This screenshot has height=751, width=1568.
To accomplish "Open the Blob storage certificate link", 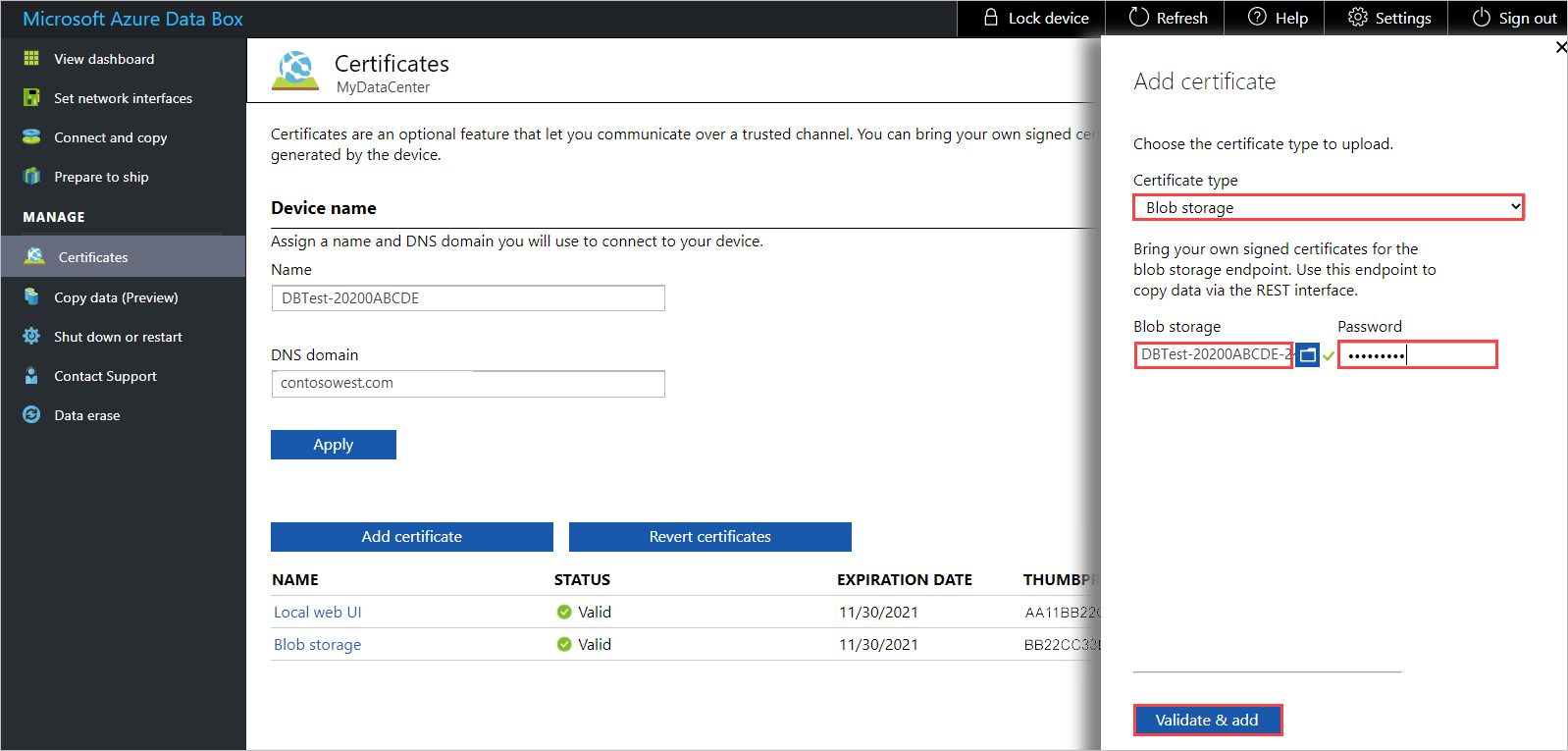I will (x=317, y=644).
